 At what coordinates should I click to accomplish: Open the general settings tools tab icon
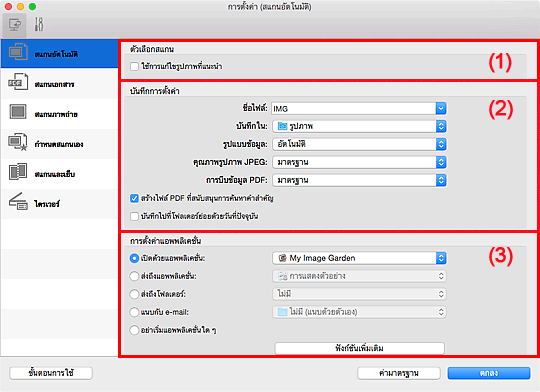(39, 25)
